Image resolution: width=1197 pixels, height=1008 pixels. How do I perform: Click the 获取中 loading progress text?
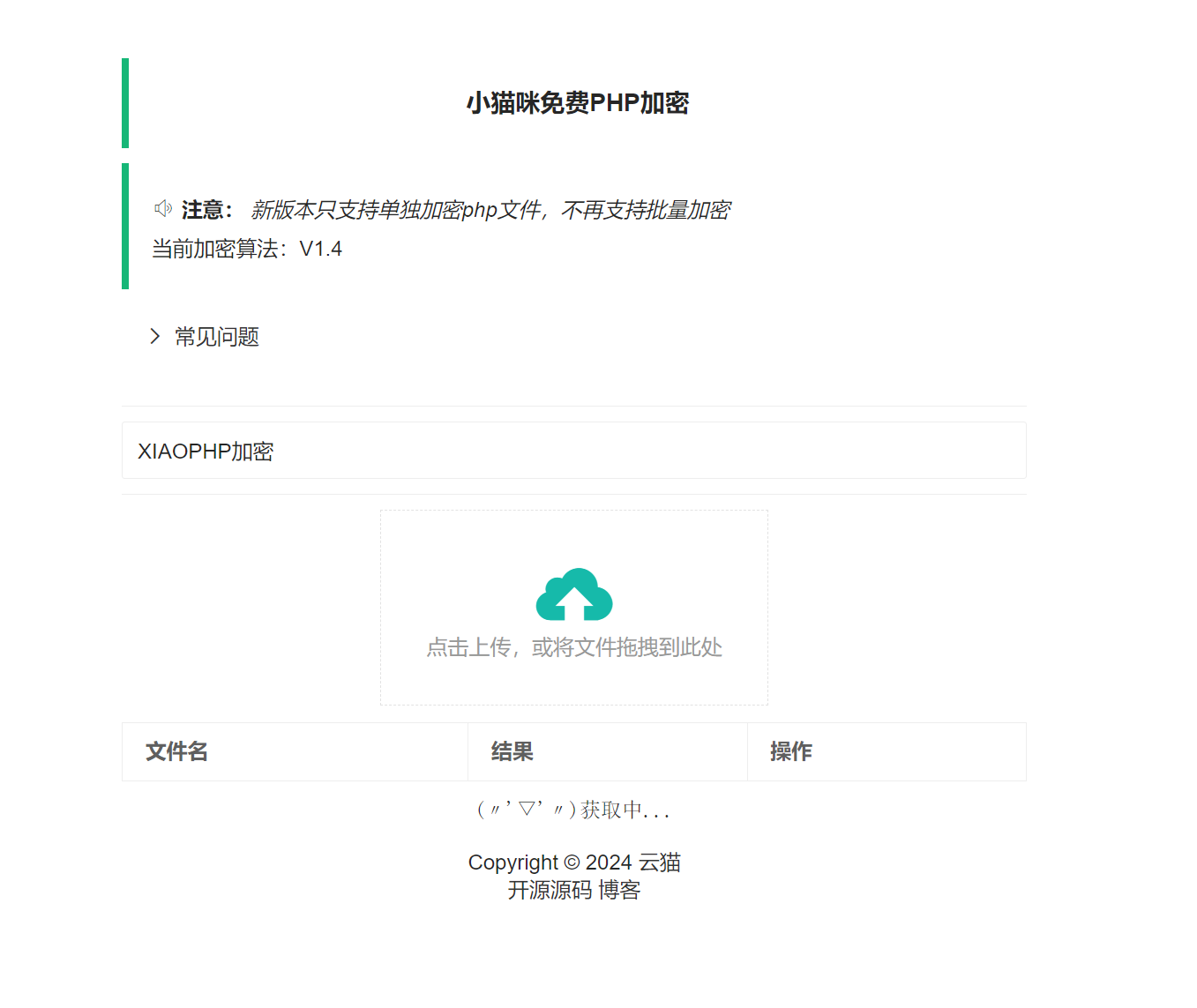572,809
